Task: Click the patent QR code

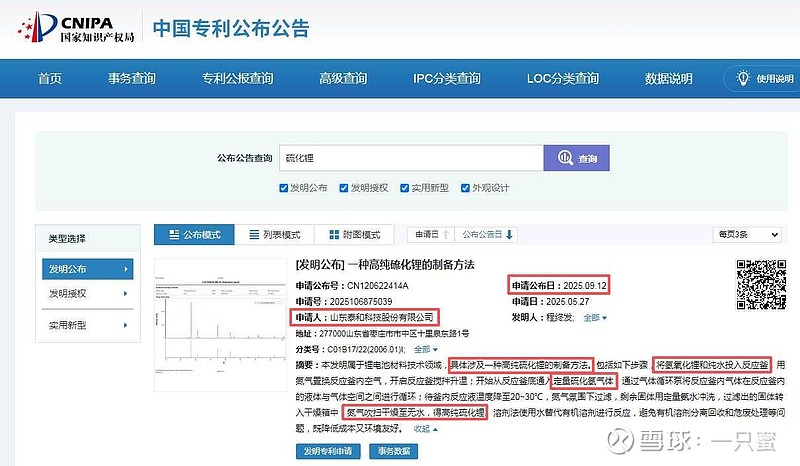Action: tap(761, 284)
